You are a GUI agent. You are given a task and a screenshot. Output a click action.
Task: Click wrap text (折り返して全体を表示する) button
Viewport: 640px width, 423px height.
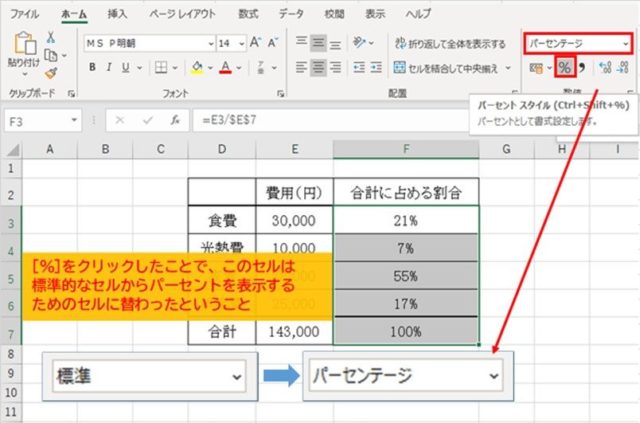tap(450, 43)
